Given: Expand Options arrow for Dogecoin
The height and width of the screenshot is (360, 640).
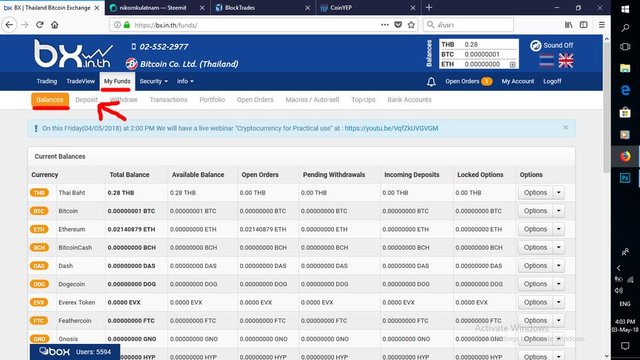Looking at the screenshot, I should pos(559,284).
